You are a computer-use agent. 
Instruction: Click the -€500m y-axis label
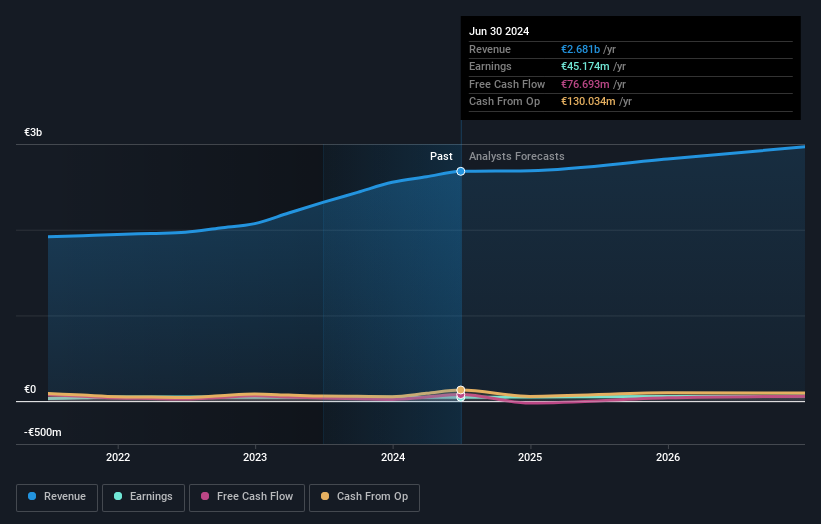42,432
